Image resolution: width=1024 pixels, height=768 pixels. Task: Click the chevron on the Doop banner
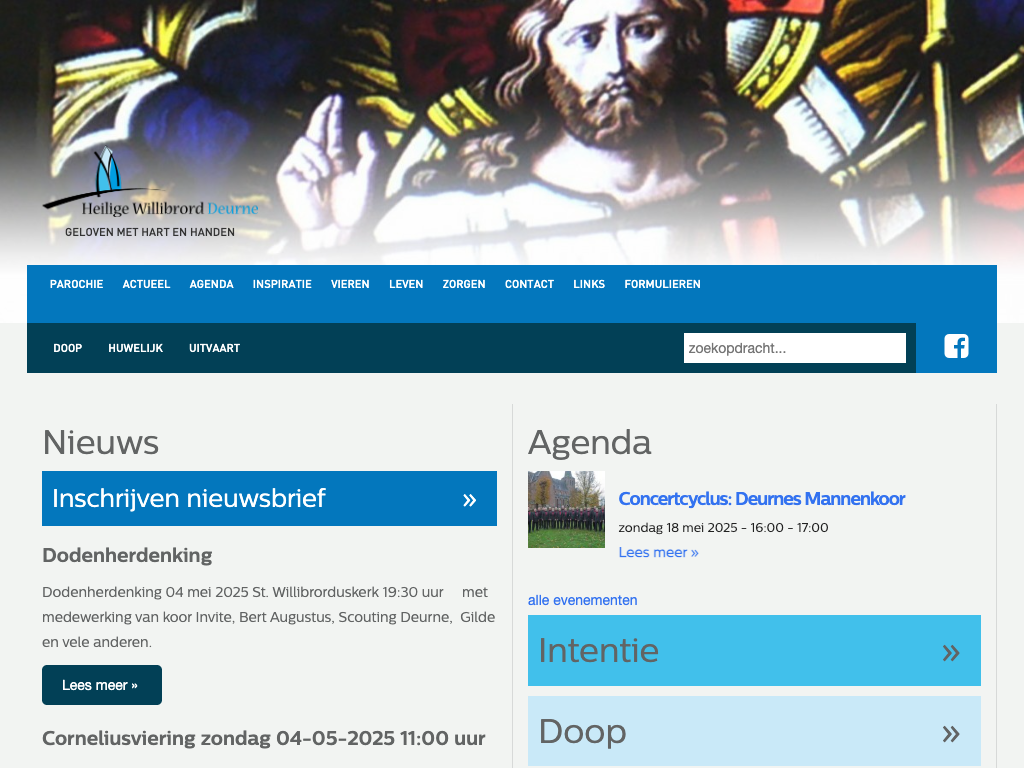950,733
